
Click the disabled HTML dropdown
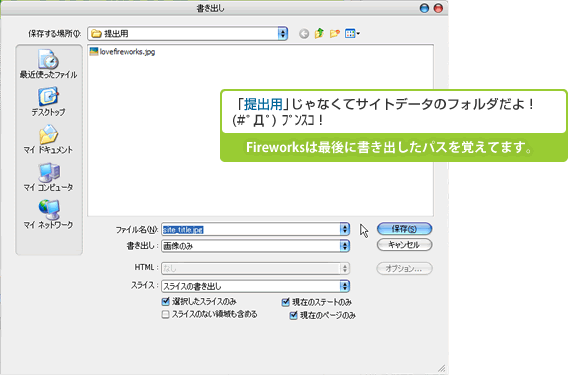[x=255, y=268]
